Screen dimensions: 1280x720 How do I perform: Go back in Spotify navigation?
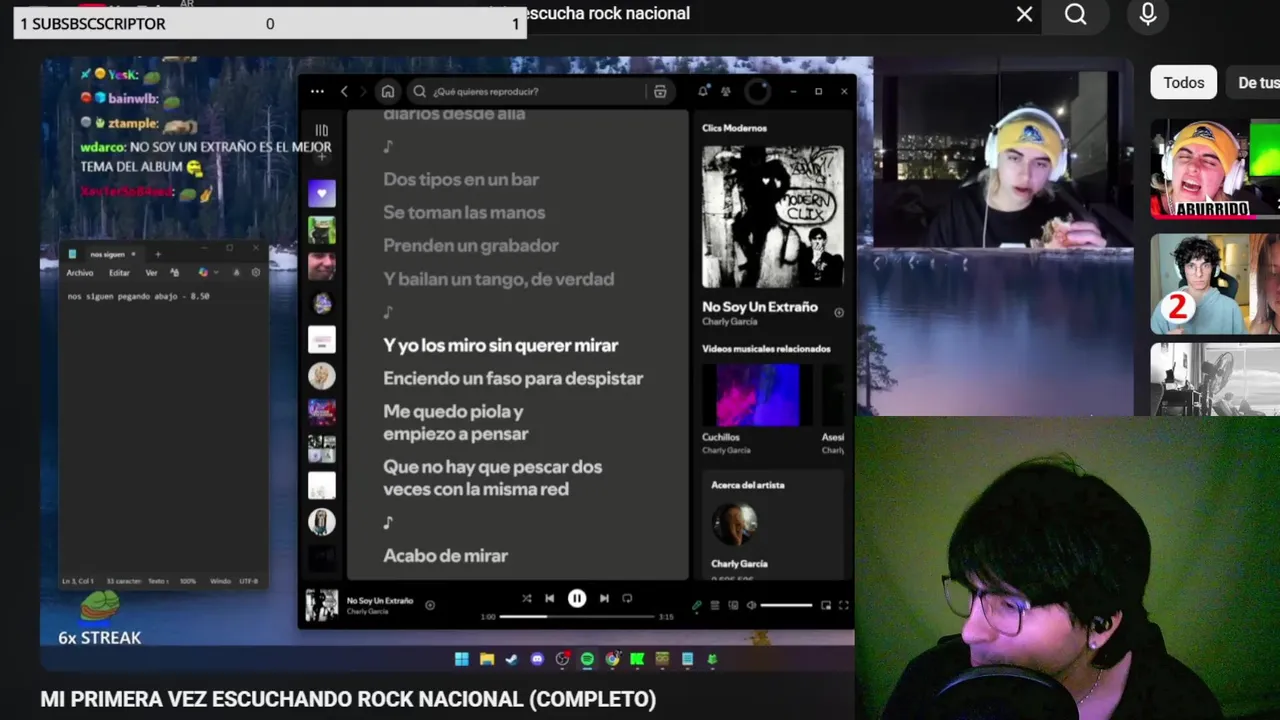pos(344,91)
